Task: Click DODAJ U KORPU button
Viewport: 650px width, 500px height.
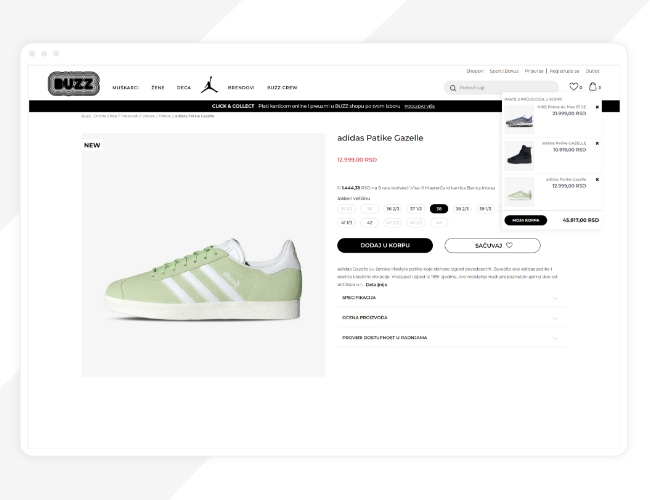Action: pyautogui.click(x=385, y=245)
